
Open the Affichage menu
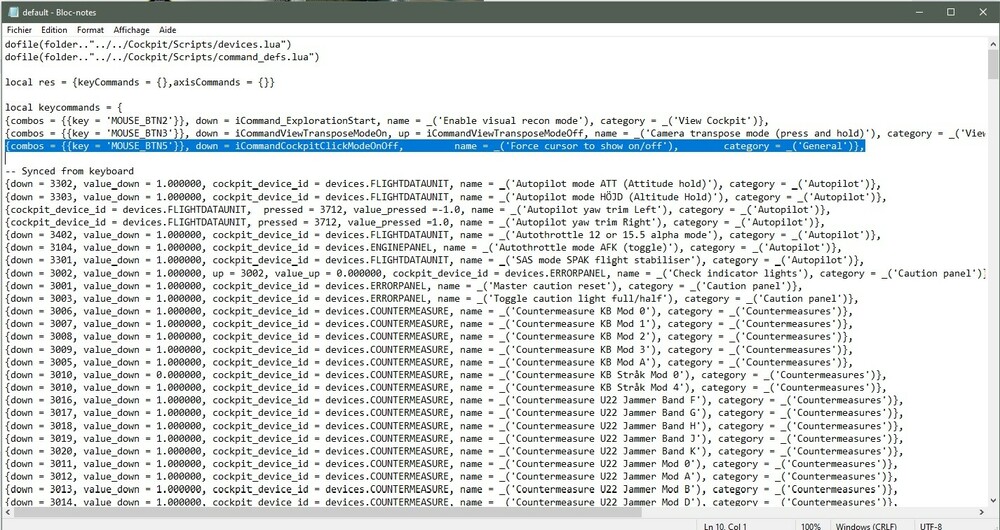(131, 30)
